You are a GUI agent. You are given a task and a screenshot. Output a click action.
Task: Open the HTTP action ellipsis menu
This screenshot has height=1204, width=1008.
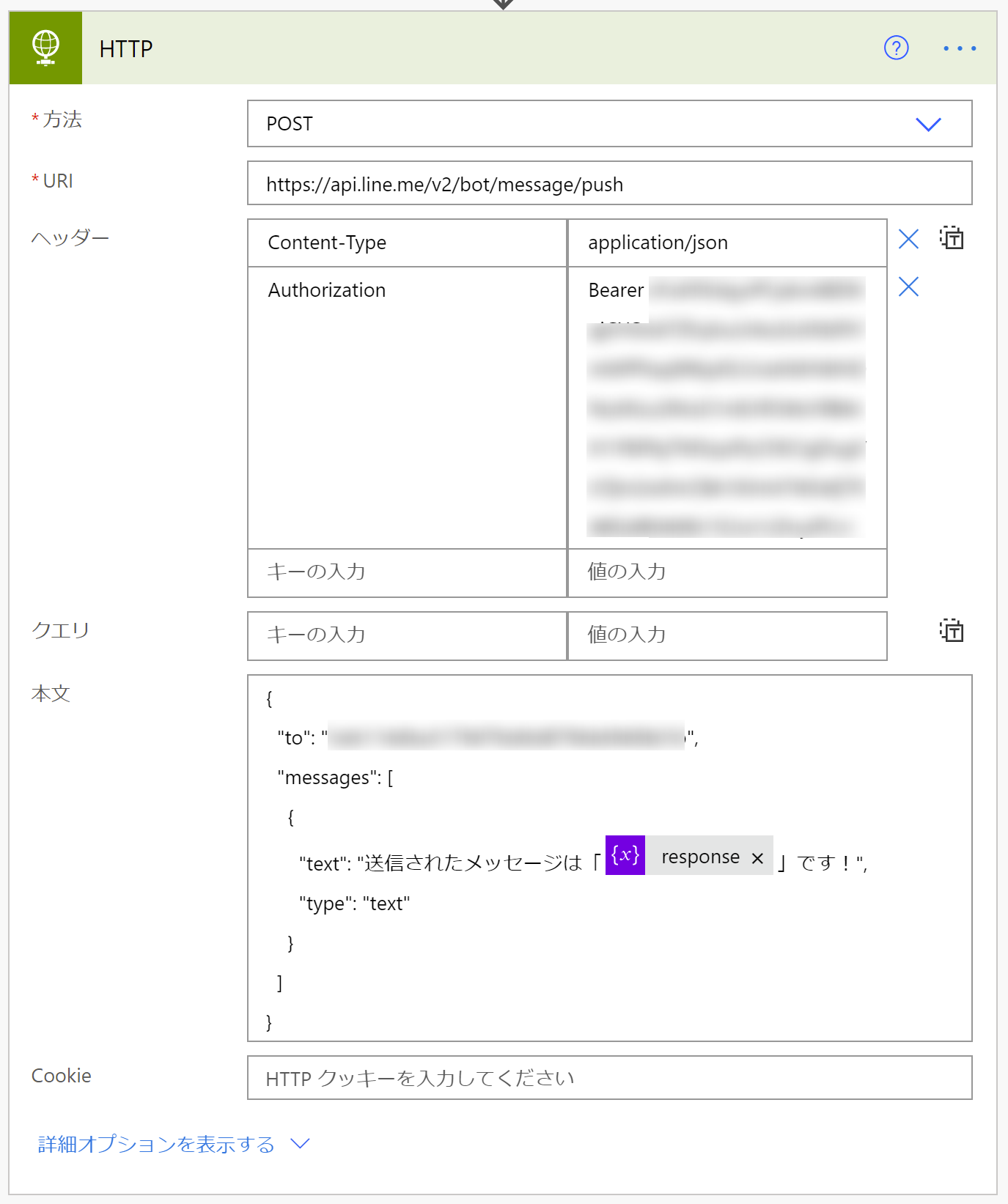960,48
